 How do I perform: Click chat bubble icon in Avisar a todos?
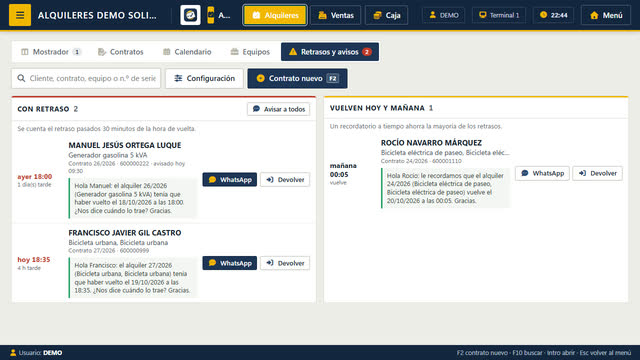256,109
